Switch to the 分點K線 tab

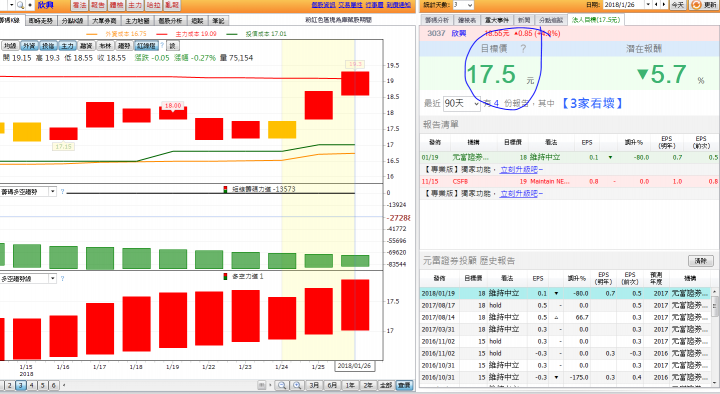coord(72,21)
